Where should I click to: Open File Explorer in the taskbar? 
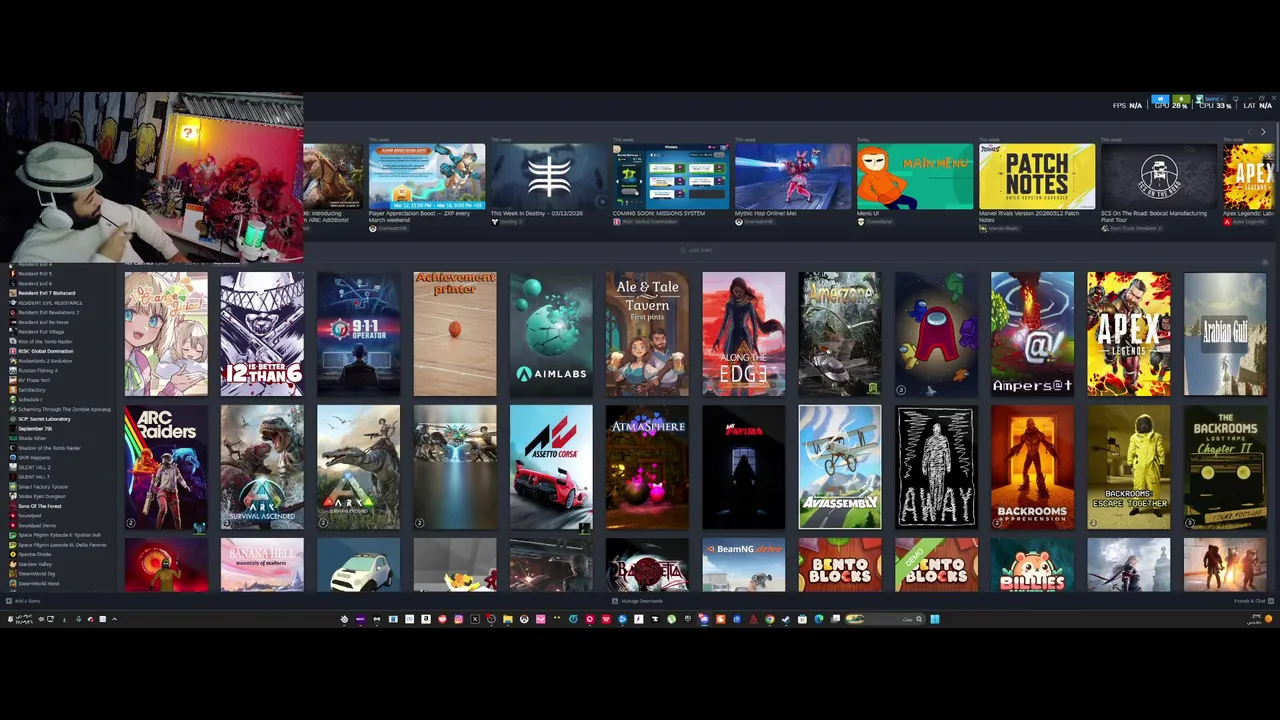click(508, 619)
